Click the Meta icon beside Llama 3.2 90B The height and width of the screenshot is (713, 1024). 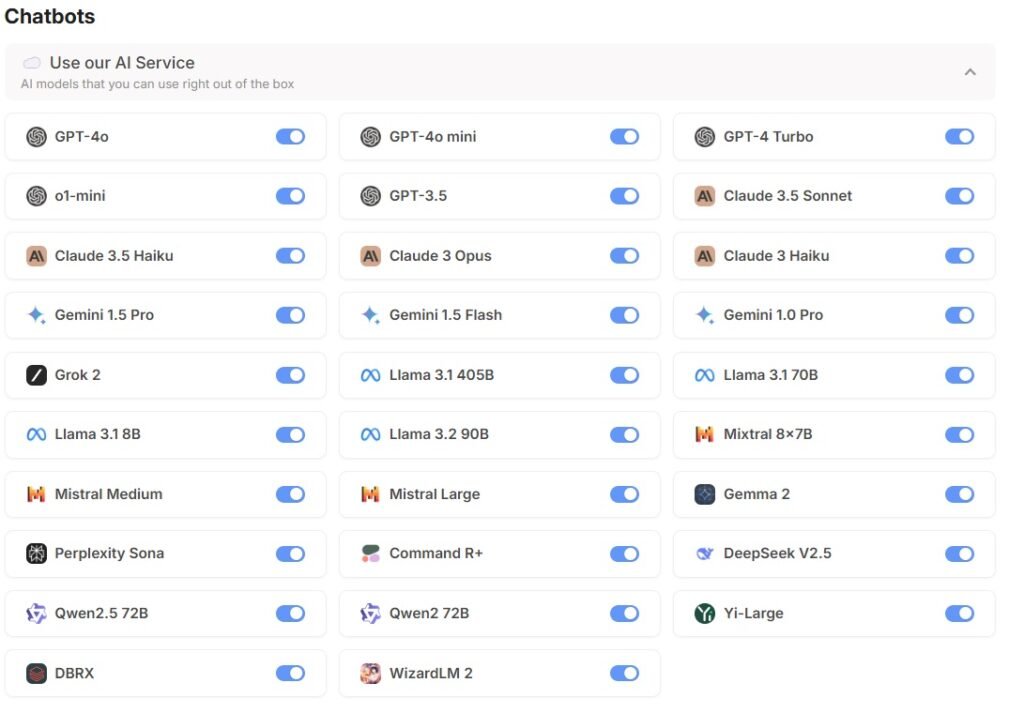coord(370,435)
